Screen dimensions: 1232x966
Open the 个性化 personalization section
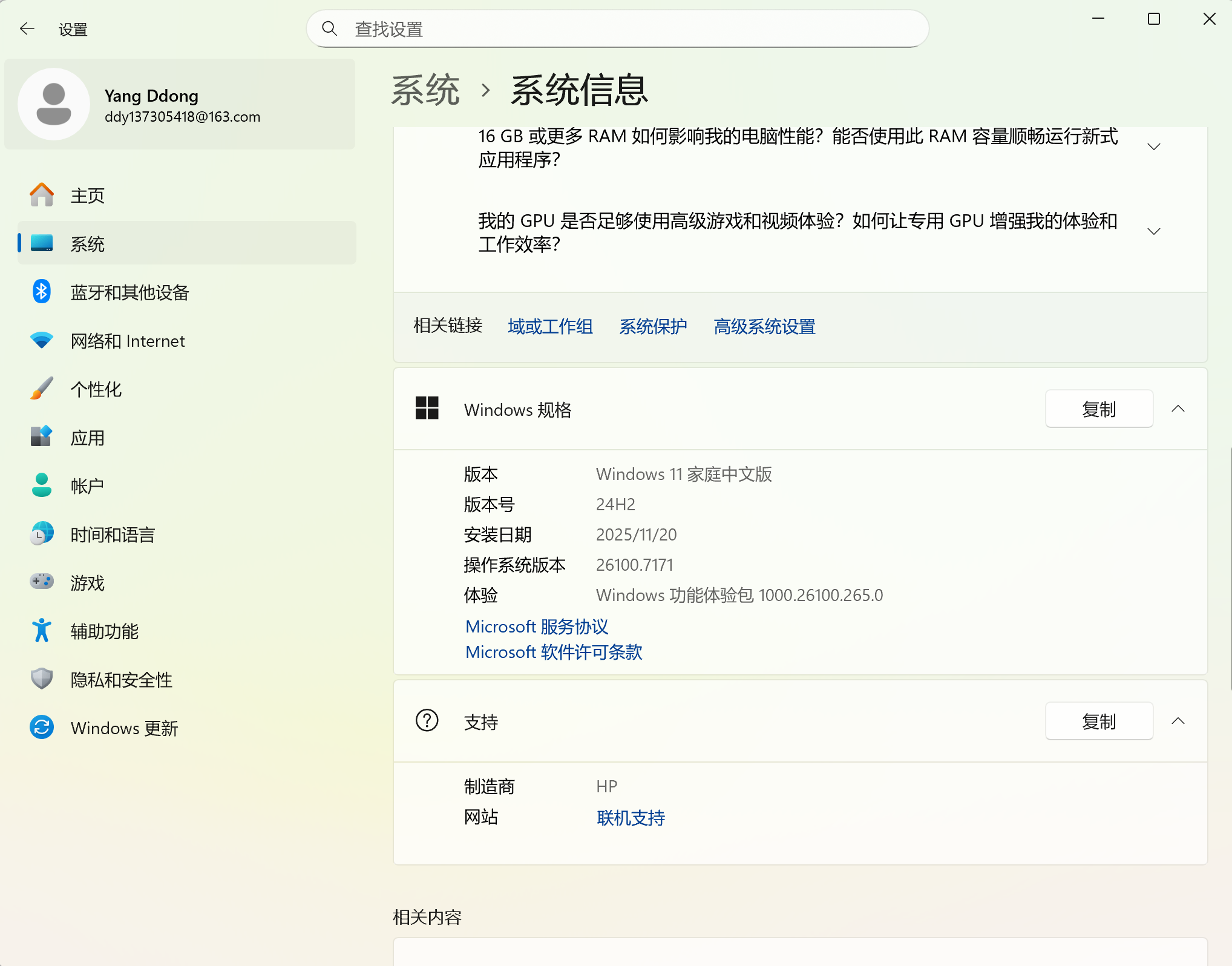[96, 389]
